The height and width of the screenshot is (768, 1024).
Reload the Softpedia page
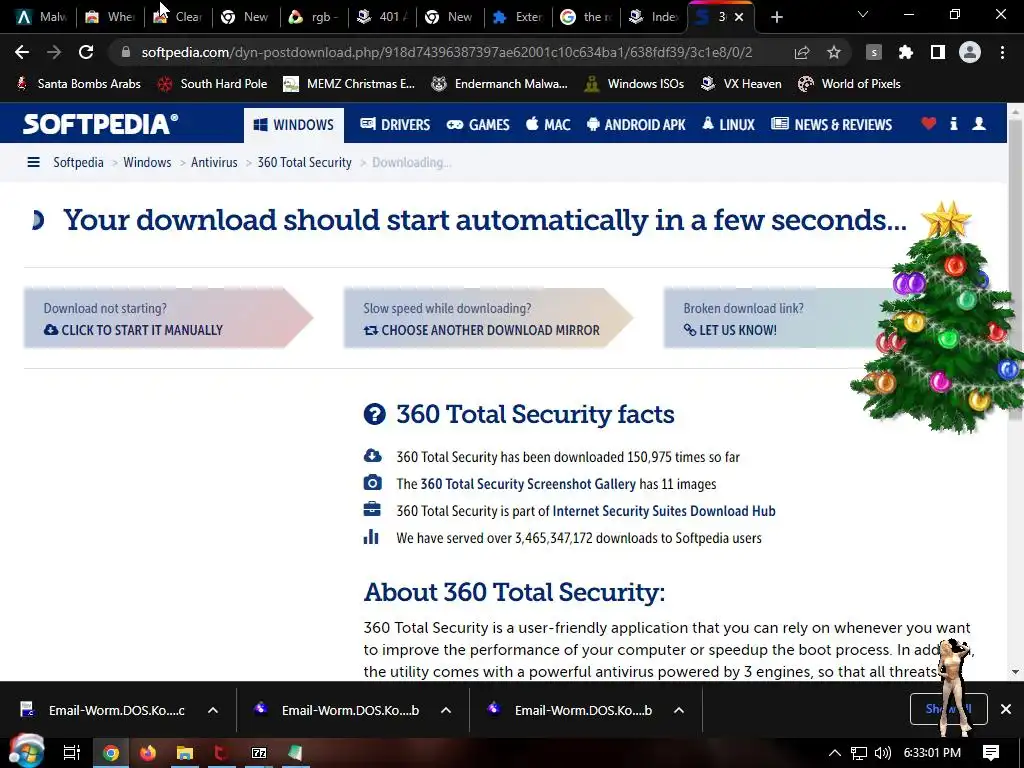coord(86,52)
